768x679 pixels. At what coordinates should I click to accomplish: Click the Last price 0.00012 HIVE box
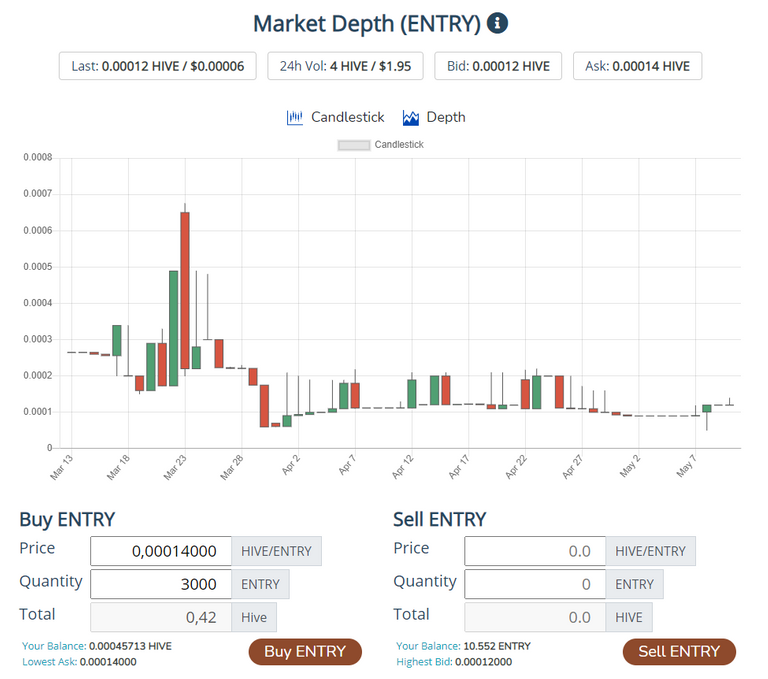[x=158, y=66]
